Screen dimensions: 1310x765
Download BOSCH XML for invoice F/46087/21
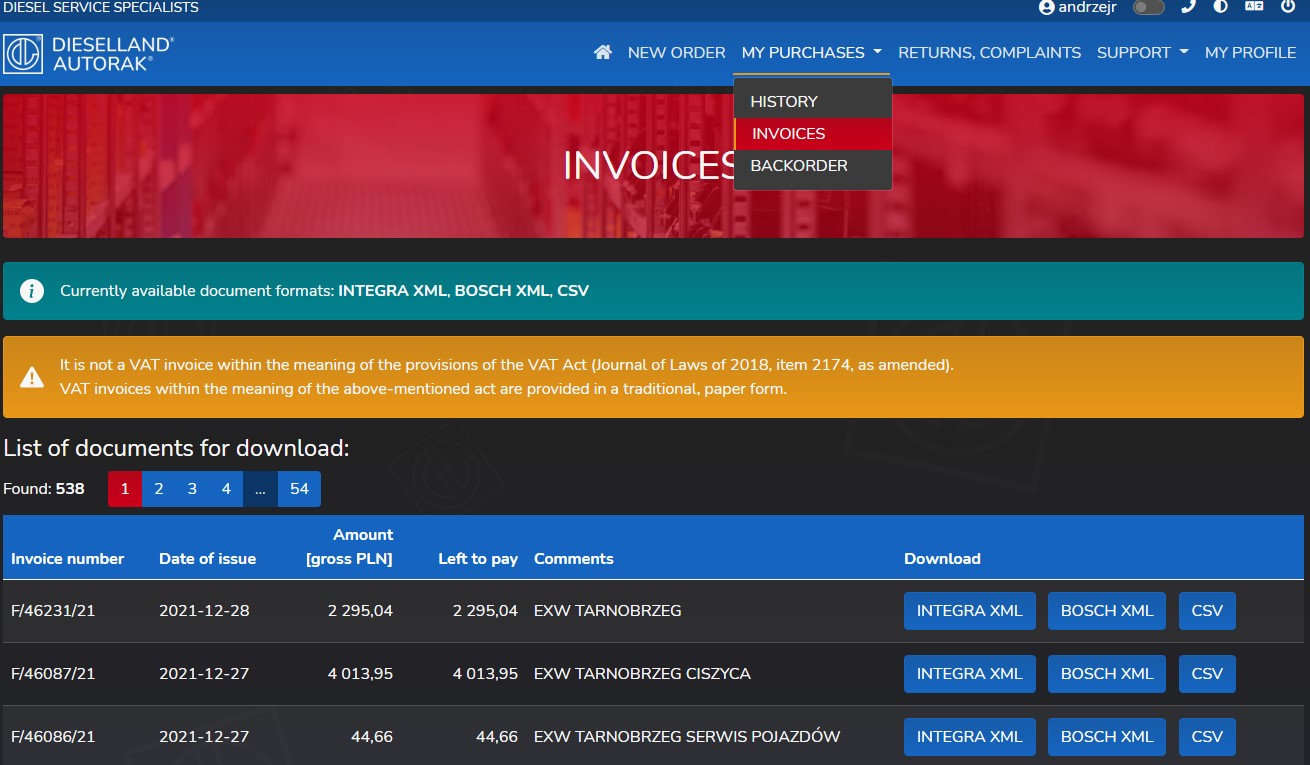tap(1107, 674)
